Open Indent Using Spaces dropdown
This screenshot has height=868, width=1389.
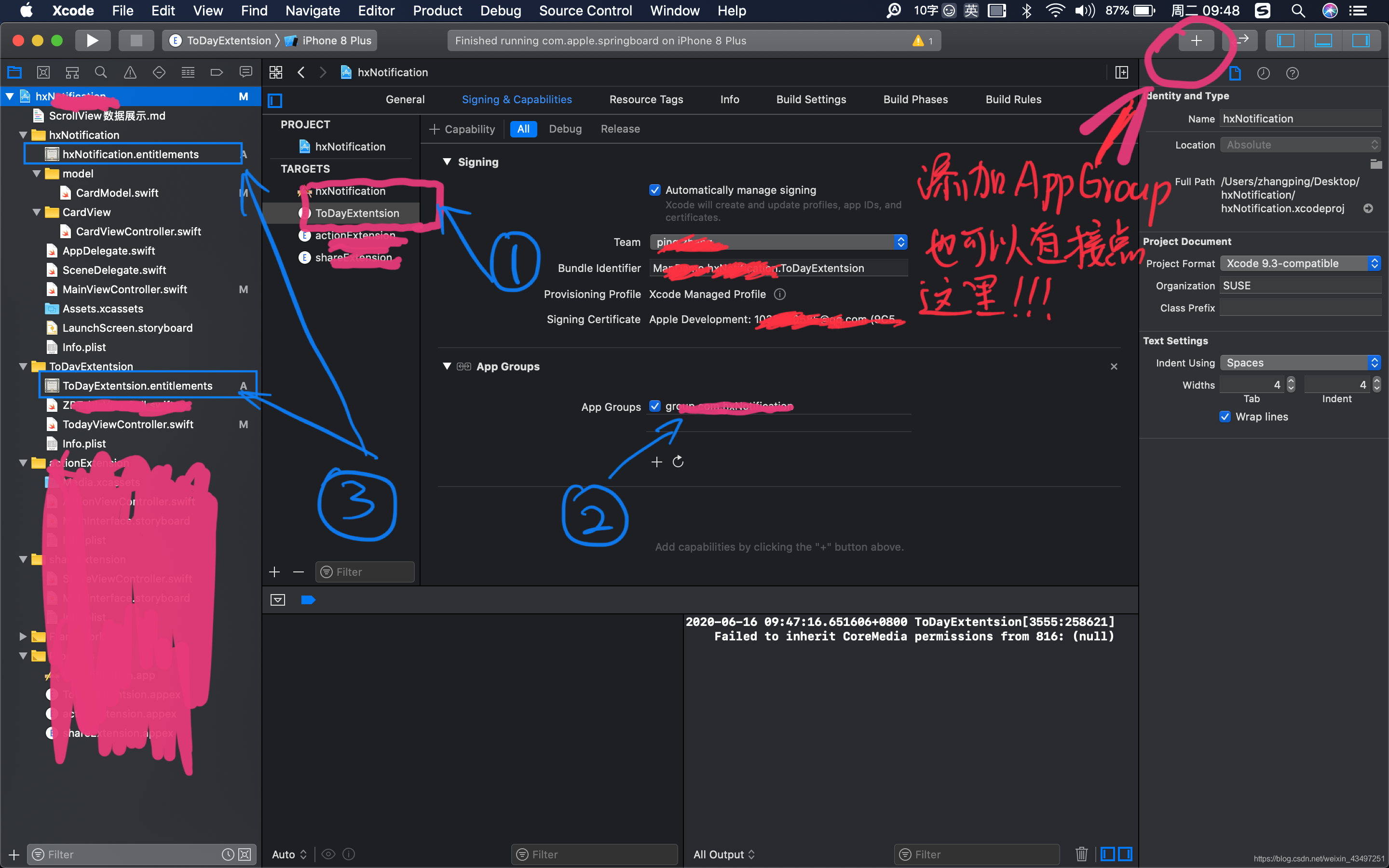(x=1300, y=363)
